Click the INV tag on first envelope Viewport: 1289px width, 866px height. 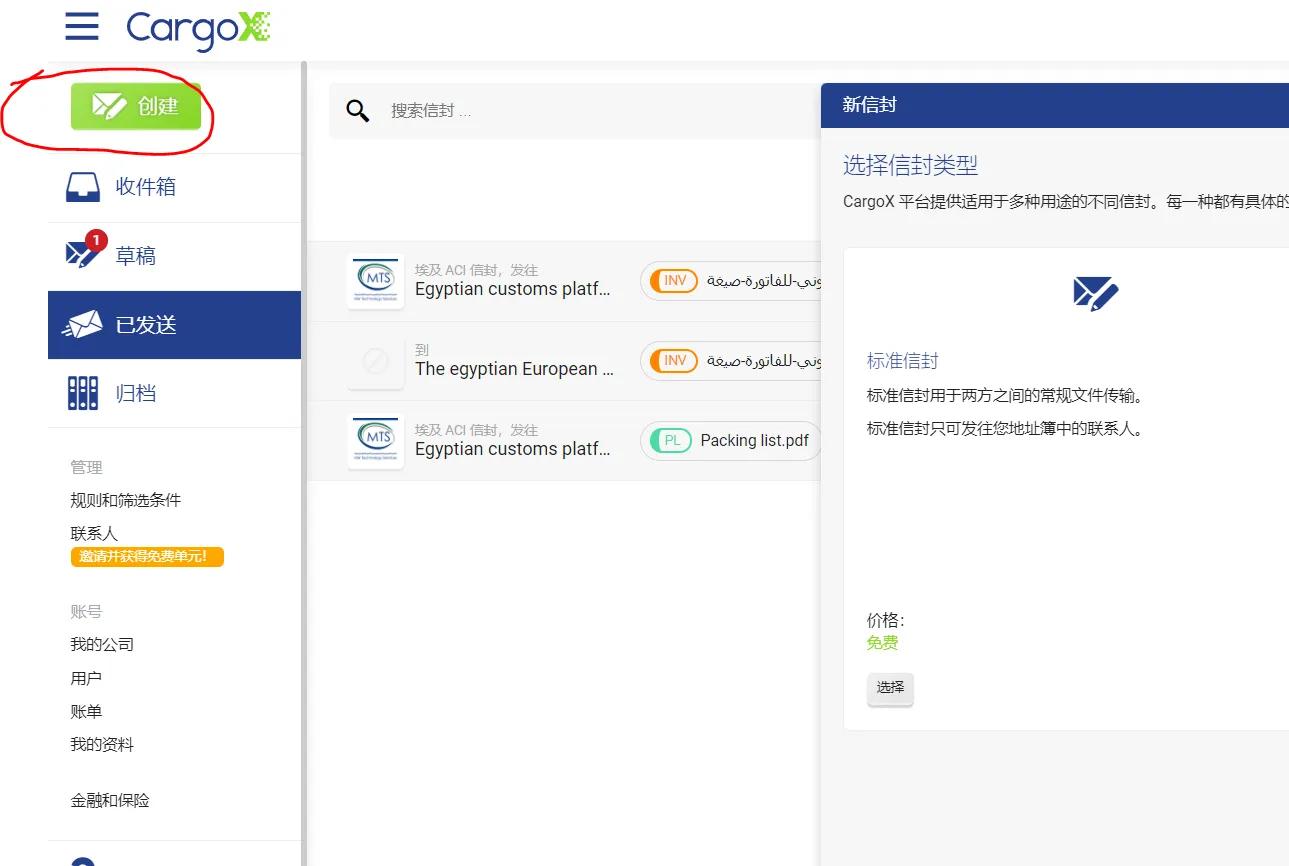tap(673, 281)
